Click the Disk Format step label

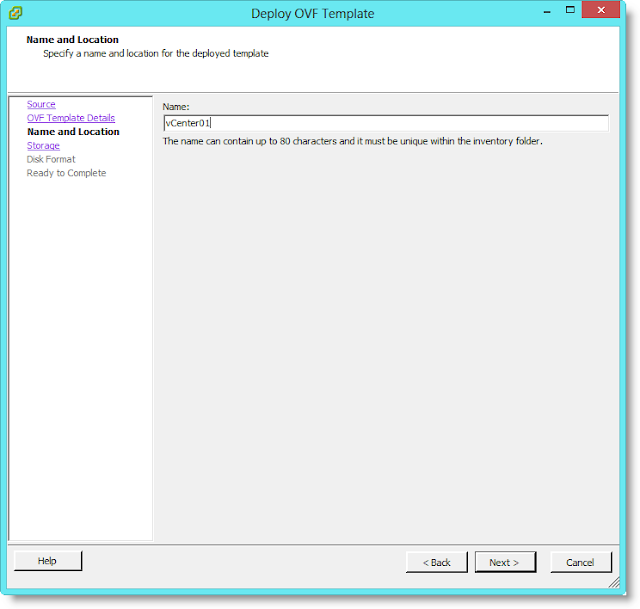click(51, 159)
